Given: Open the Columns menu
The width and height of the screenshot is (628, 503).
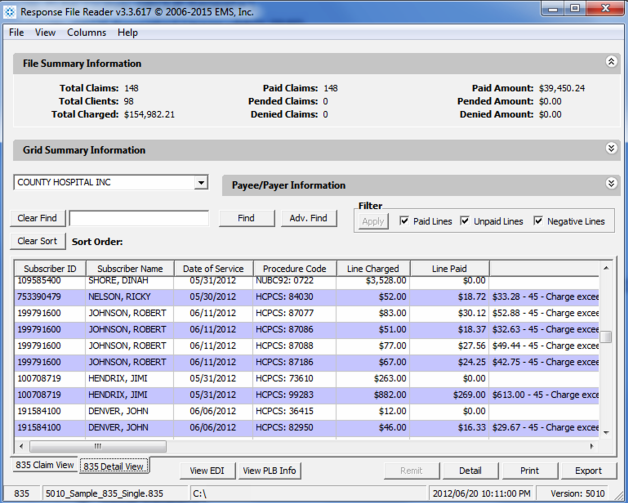Looking at the screenshot, I should (x=87, y=32).
